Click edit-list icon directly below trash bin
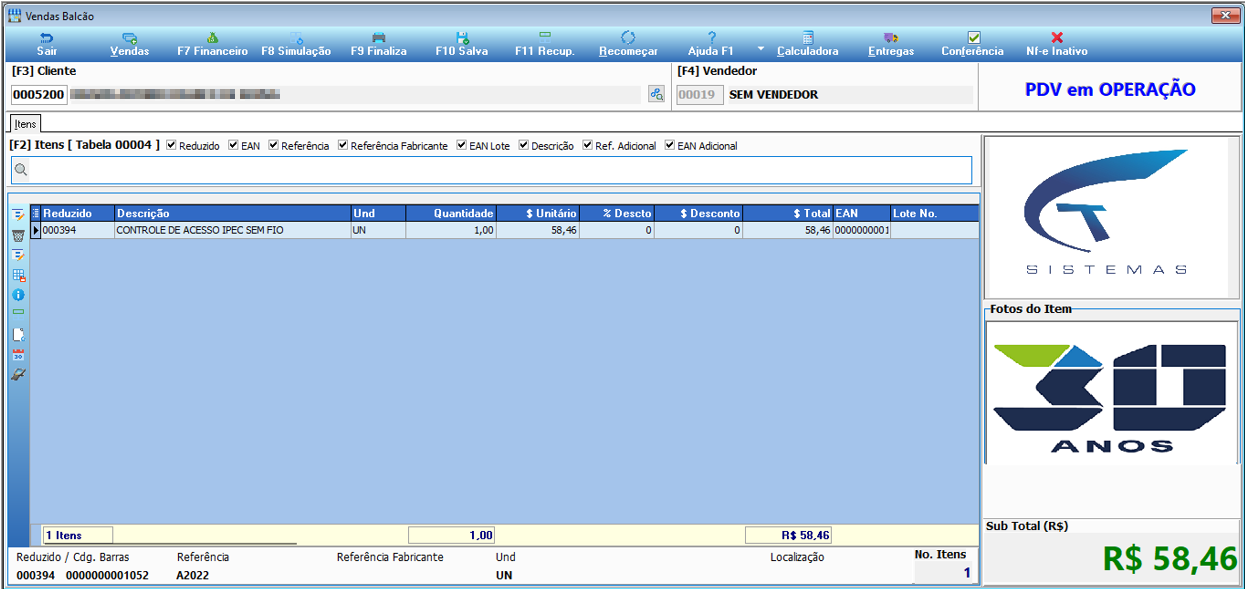 18,255
